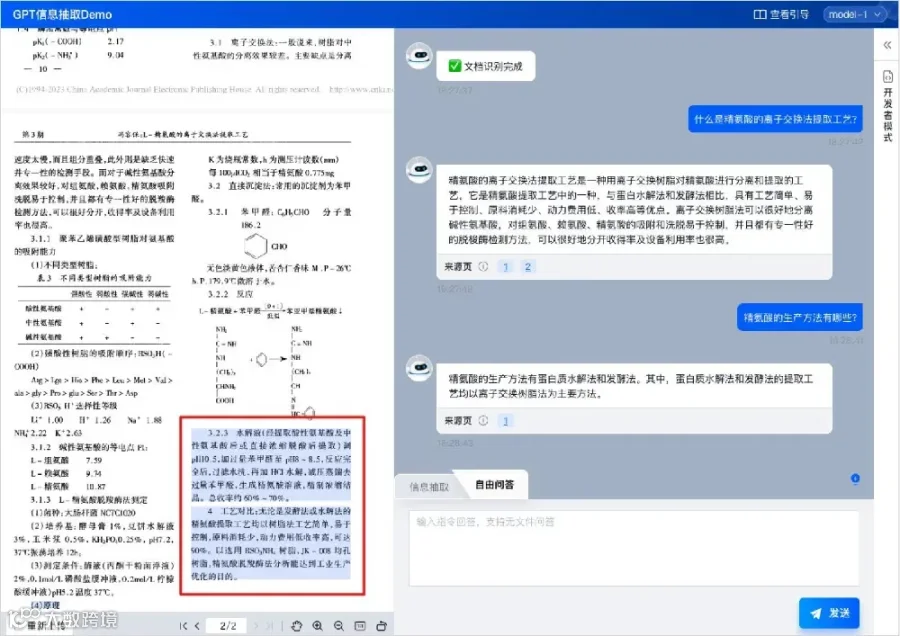Rotate the document view
The height and width of the screenshot is (636, 900).
click(381, 626)
